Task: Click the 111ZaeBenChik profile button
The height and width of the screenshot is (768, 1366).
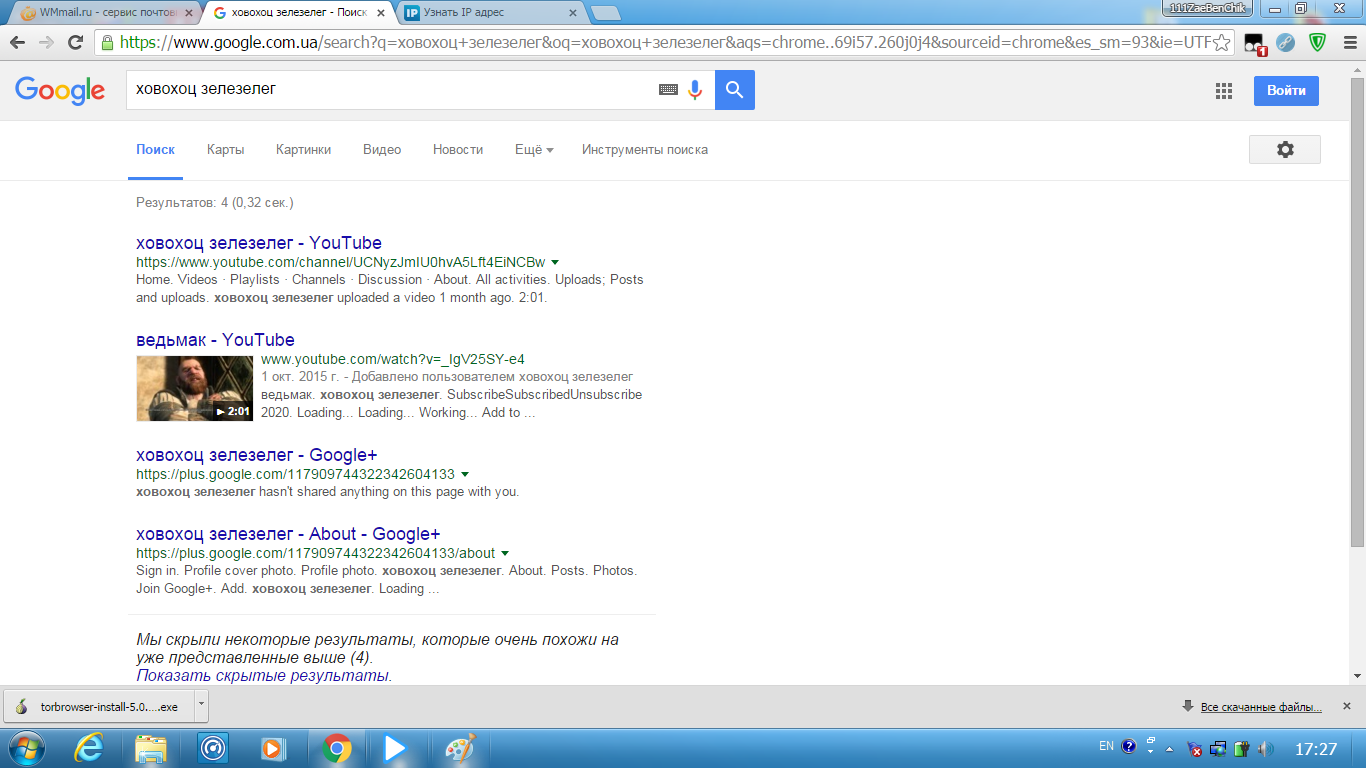Action: tap(1207, 8)
